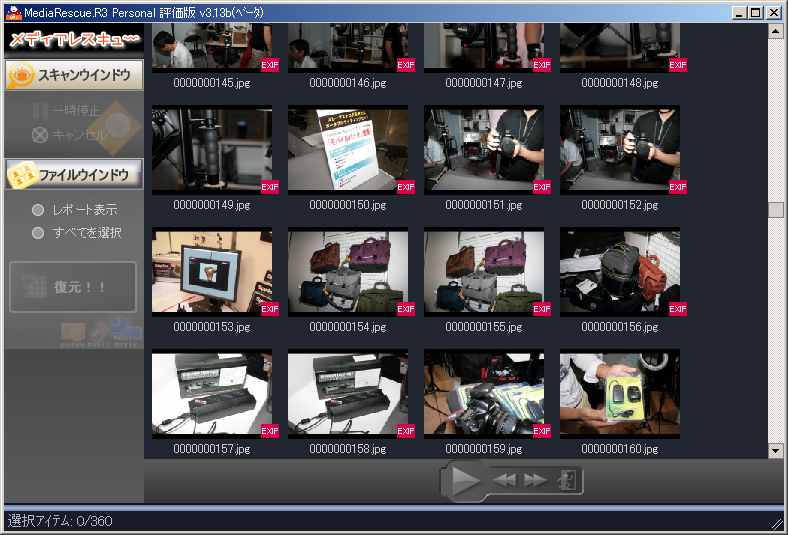
Task: Select thumbnail 0000000158.jpg
Action: coord(348,394)
